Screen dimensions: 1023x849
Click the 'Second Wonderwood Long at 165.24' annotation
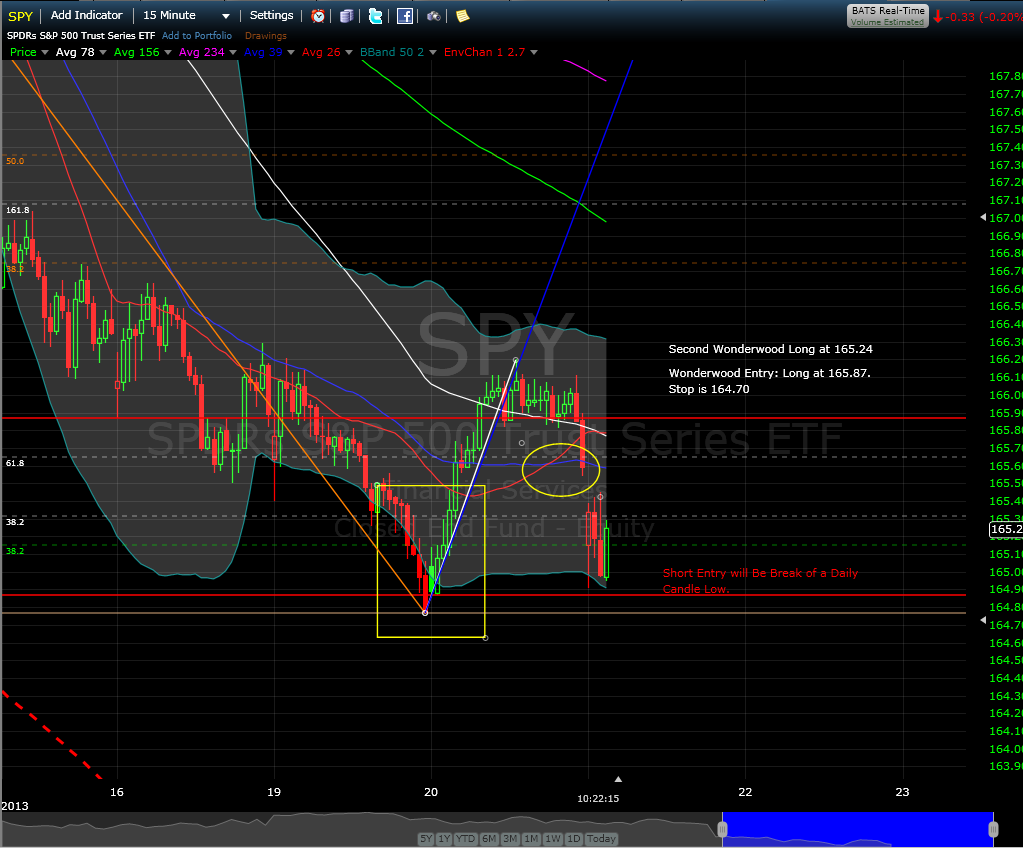(771, 349)
